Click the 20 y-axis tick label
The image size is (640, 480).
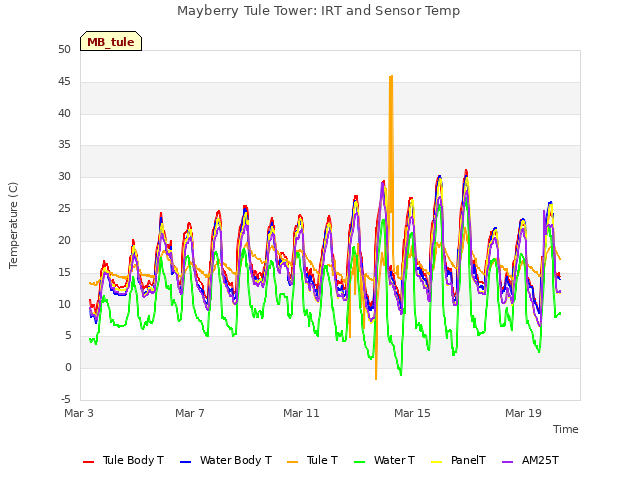[64, 240]
